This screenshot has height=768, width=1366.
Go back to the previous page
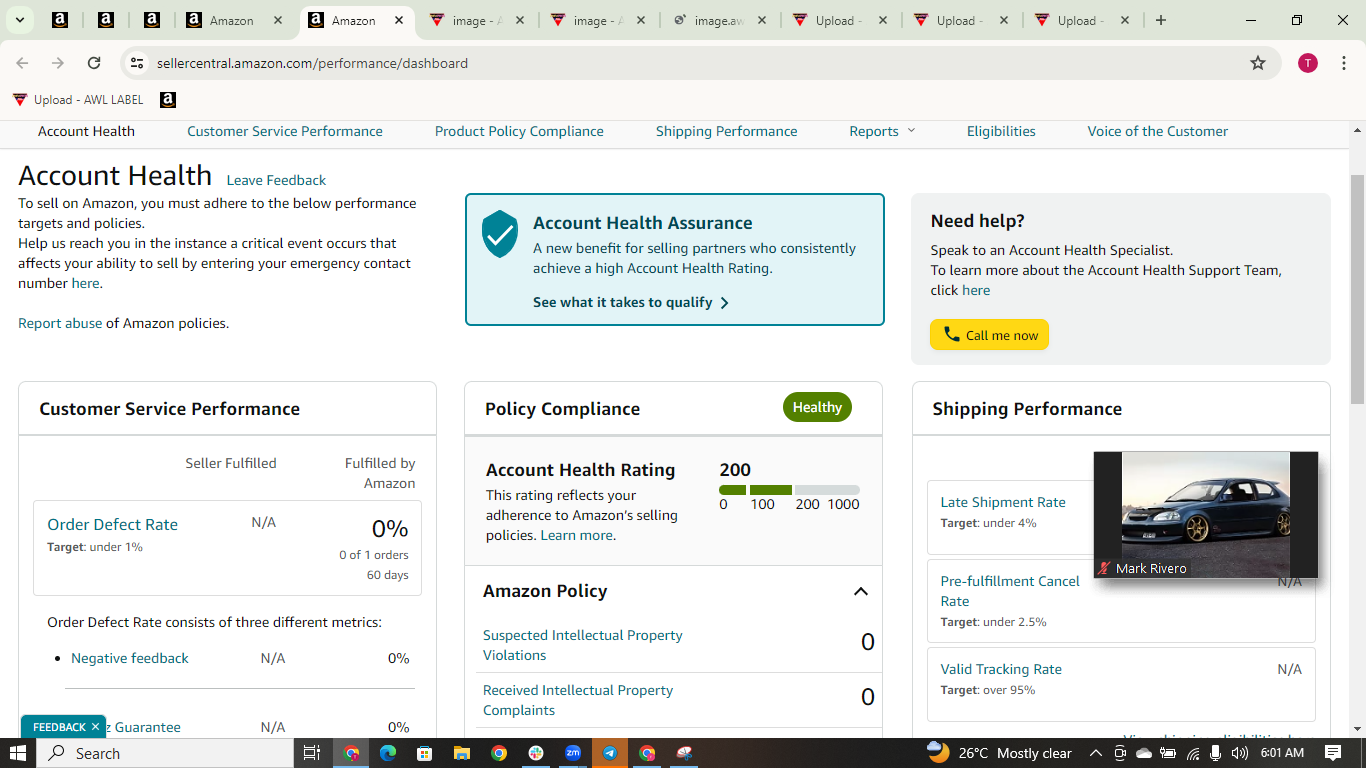(x=22, y=63)
